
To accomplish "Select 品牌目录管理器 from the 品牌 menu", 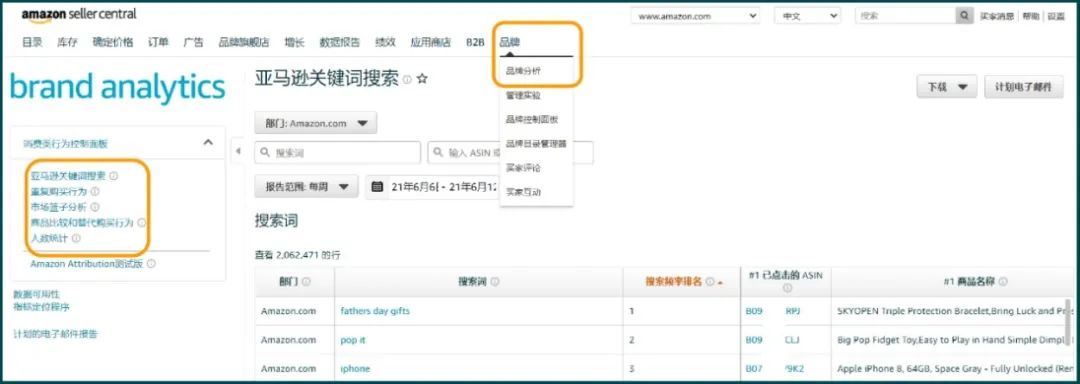I will click(x=536, y=143).
